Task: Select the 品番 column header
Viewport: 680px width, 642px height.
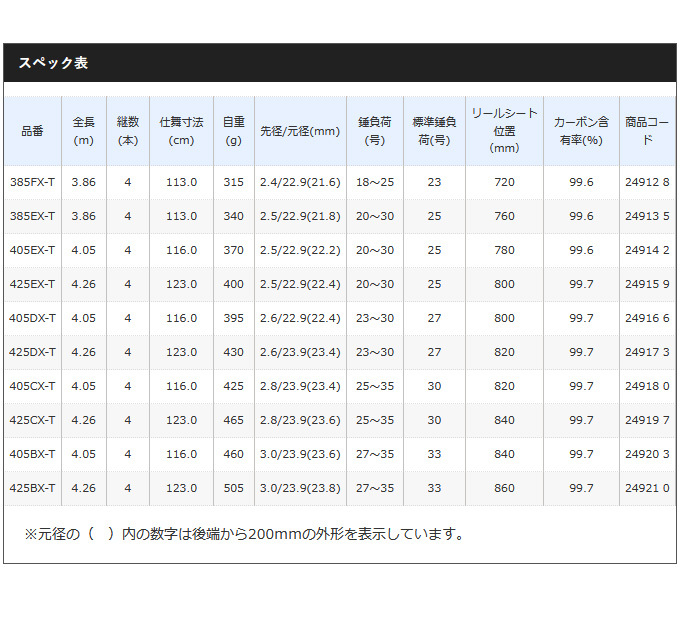Action: pos(32,131)
